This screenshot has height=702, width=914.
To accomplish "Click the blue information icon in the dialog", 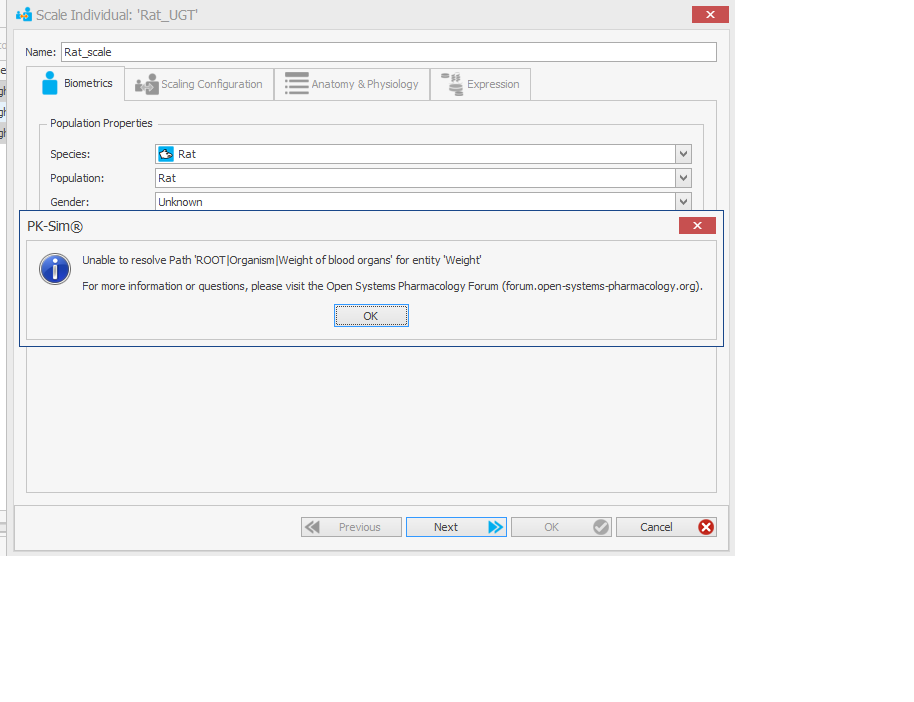I will (x=55, y=269).
